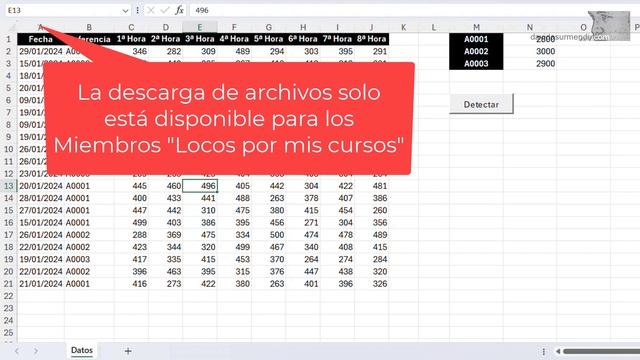This screenshot has width=640, height=360.
Task: Open the Name Box dropdown arrow
Action: point(125,11)
